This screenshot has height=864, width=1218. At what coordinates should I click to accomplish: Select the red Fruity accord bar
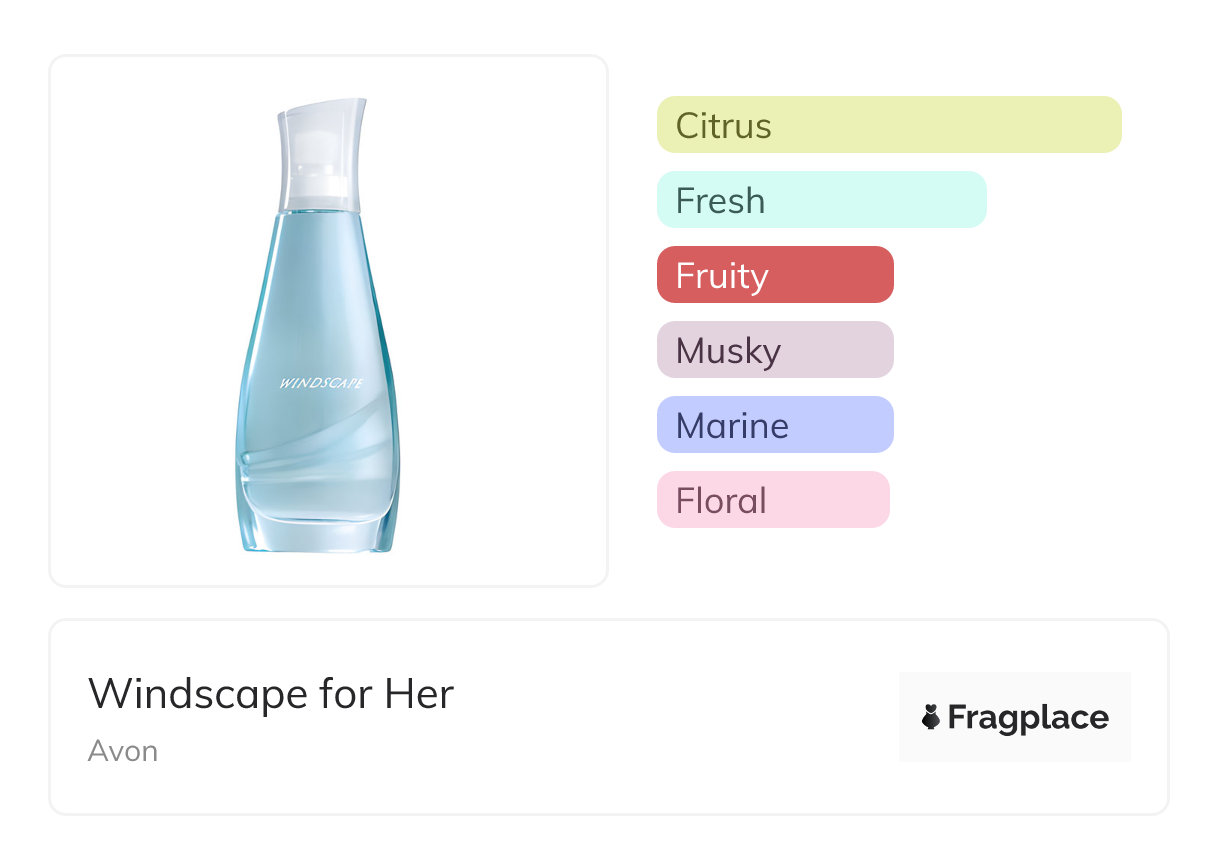point(774,275)
